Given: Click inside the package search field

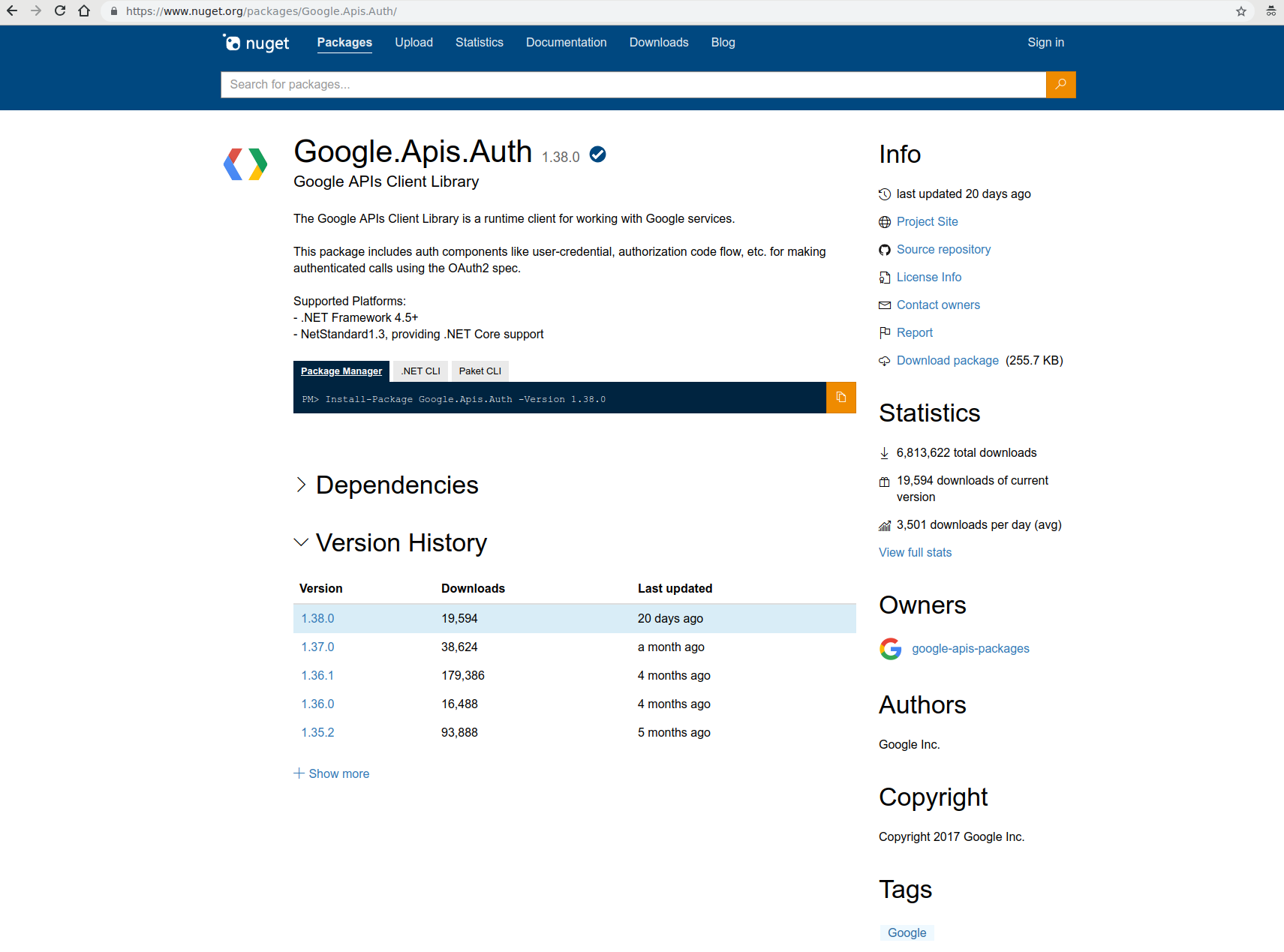Looking at the screenshot, I should coord(525,84).
